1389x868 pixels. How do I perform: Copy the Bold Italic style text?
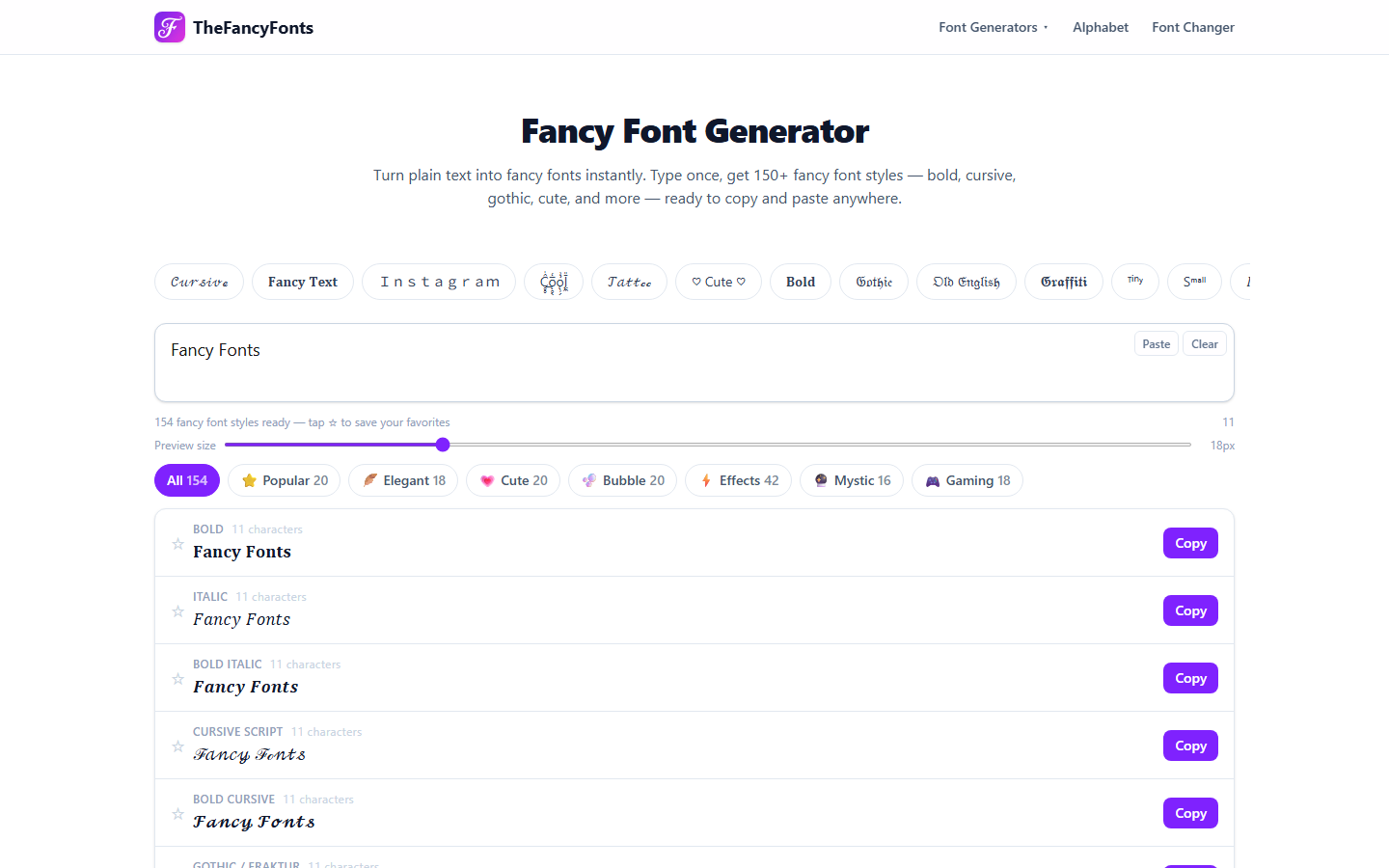pos(1190,678)
